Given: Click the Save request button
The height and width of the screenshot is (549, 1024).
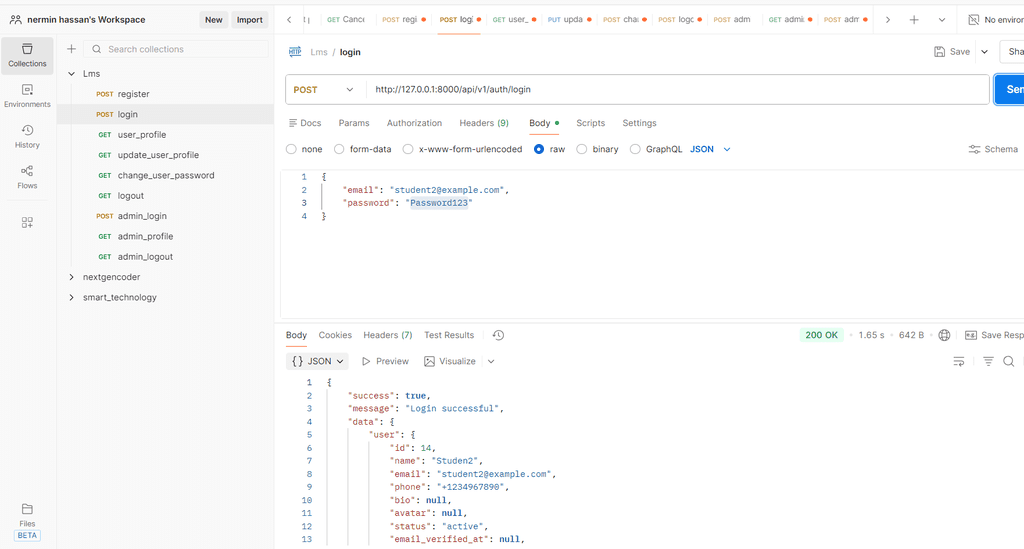Looking at the screenshot, I should (x=951, y=52).
